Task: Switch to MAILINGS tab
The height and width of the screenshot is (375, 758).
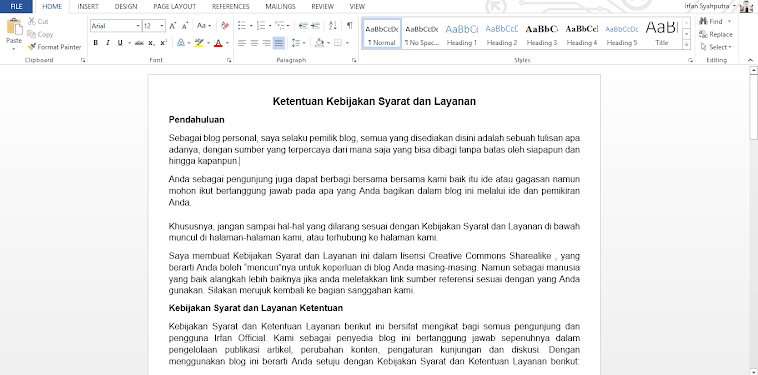Action: click(280, 7)
